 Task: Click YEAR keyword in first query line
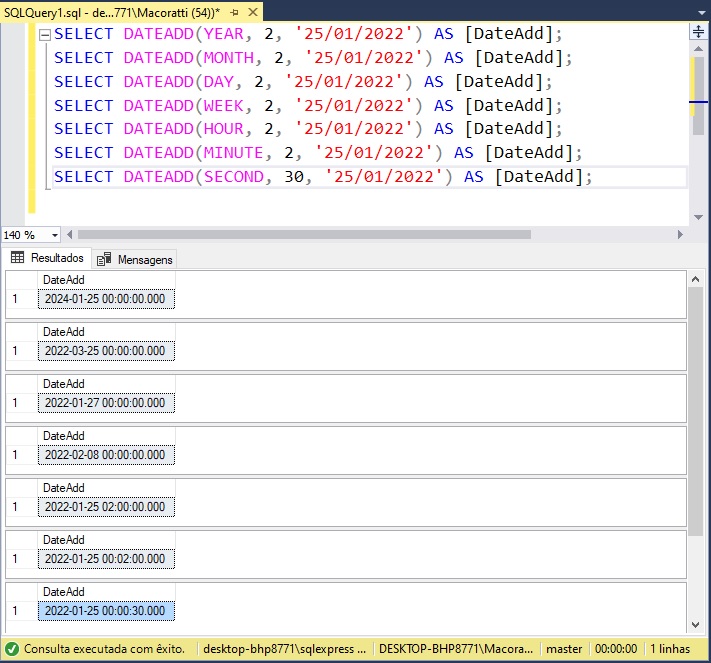tap(223, 34)
